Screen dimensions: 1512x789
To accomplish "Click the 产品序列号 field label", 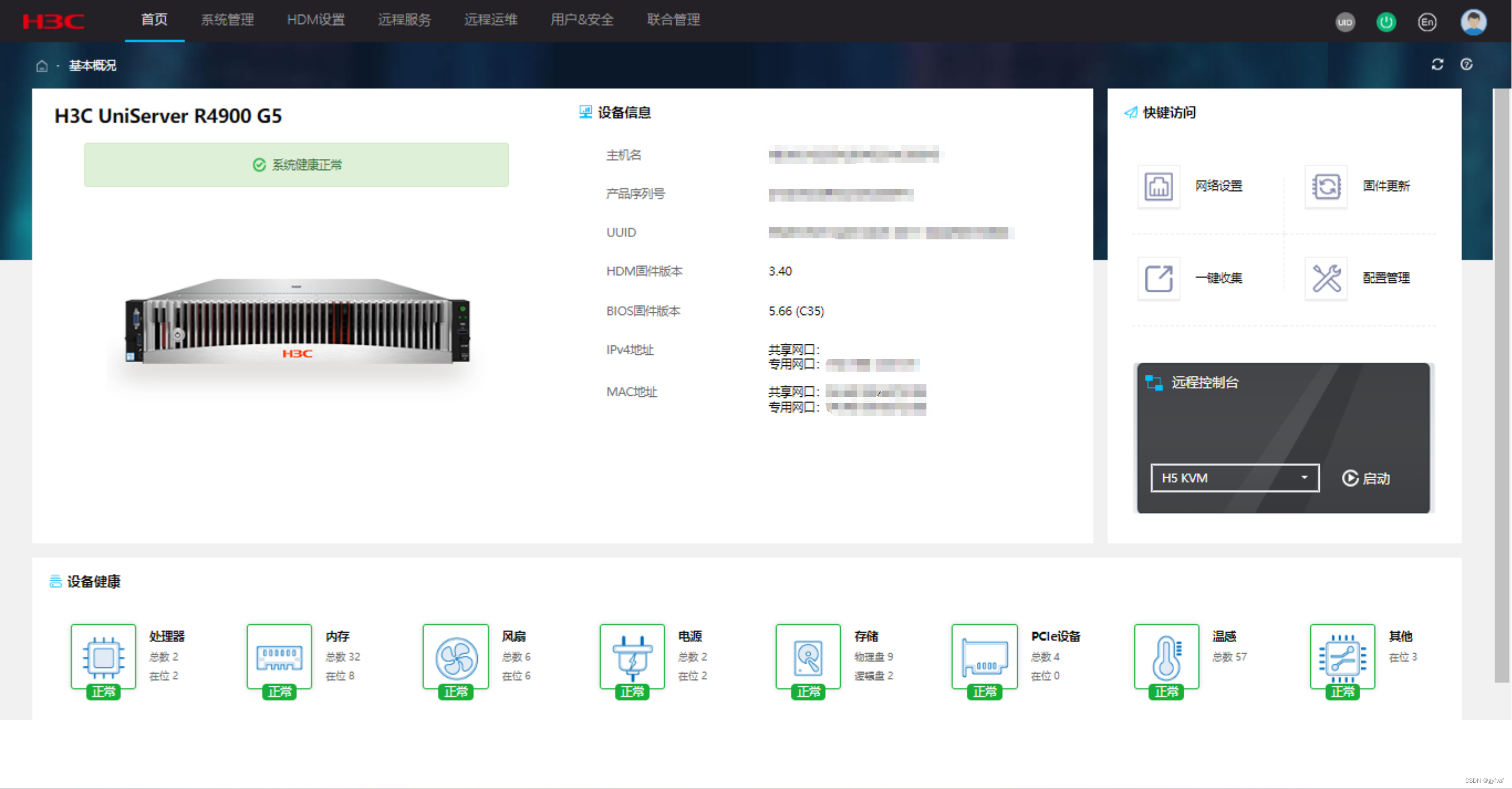I will point(635,194).
